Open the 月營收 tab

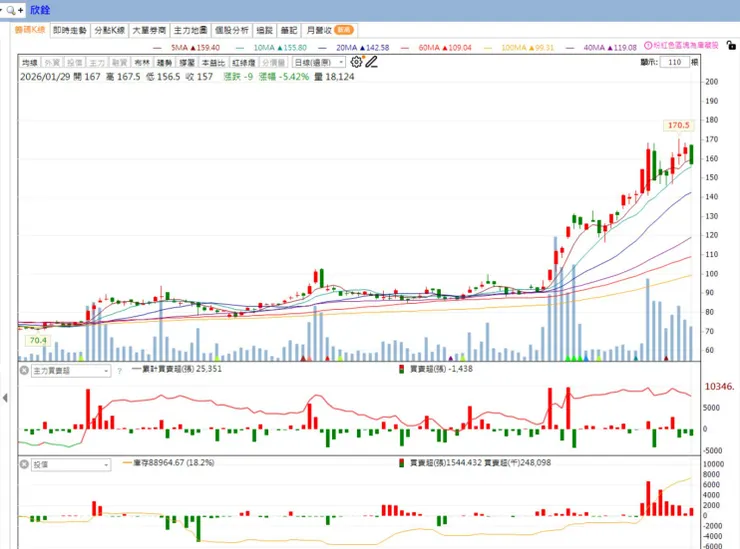[x=329, y=30]
